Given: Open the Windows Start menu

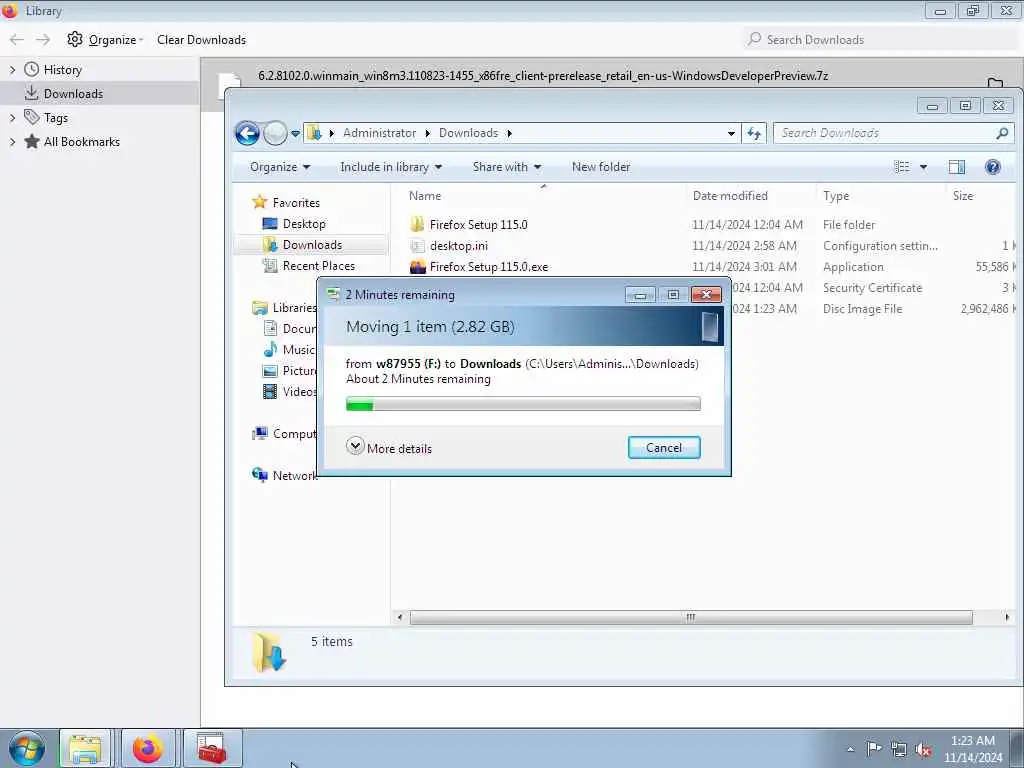Looking at the screenshot, I should pyautogui.click(x=26, y=748).
